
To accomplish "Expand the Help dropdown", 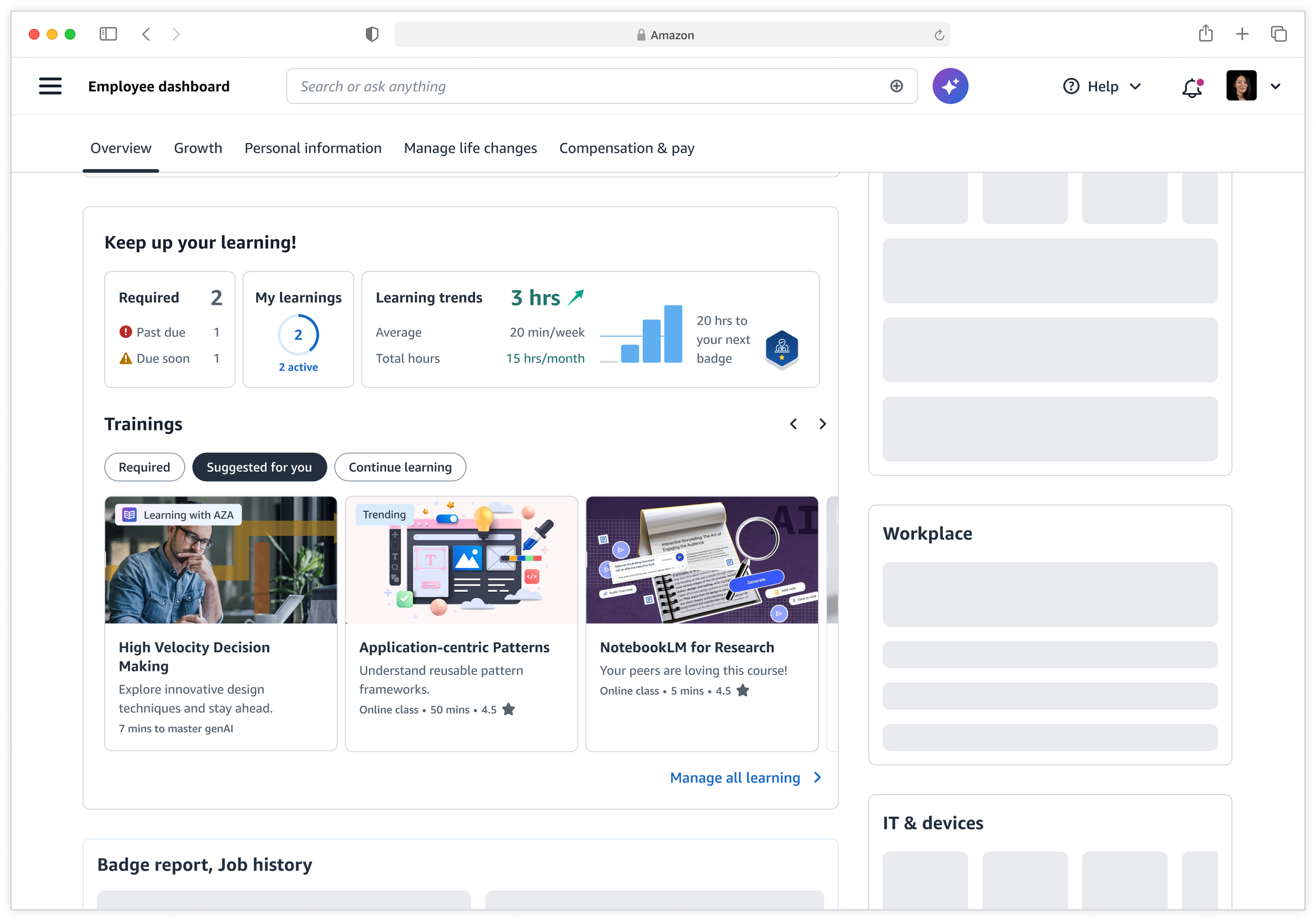I will [x=1102, y=86].
